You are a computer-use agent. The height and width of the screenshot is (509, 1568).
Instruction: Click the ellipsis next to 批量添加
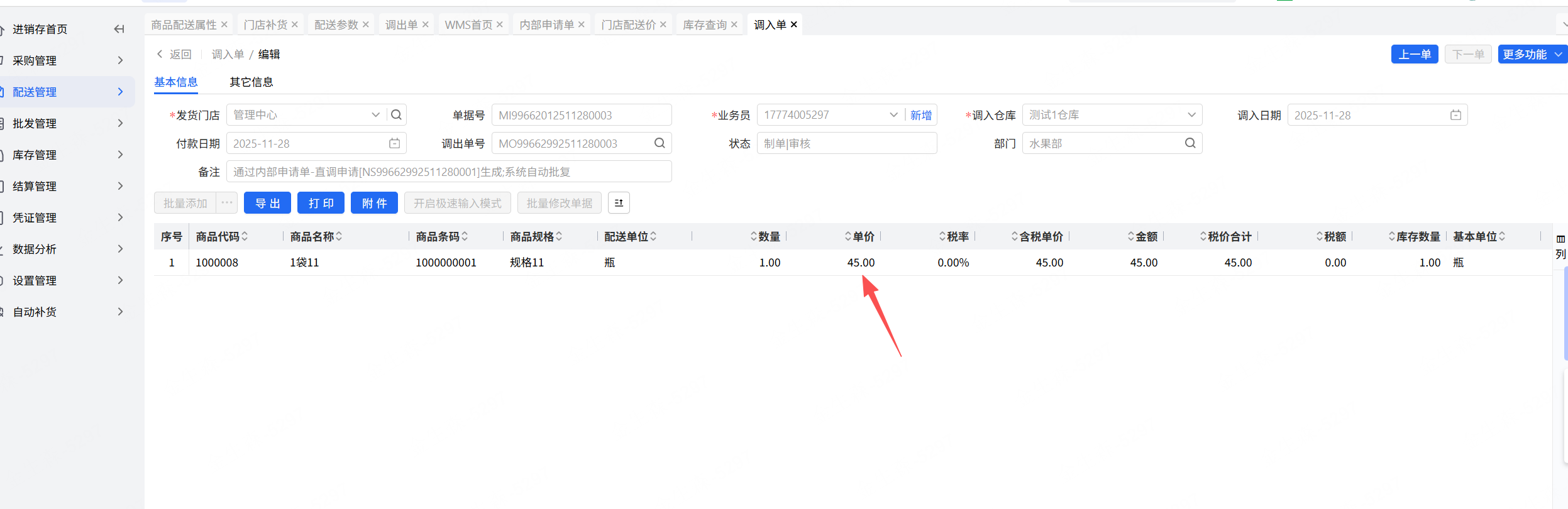tap(227, 203)
